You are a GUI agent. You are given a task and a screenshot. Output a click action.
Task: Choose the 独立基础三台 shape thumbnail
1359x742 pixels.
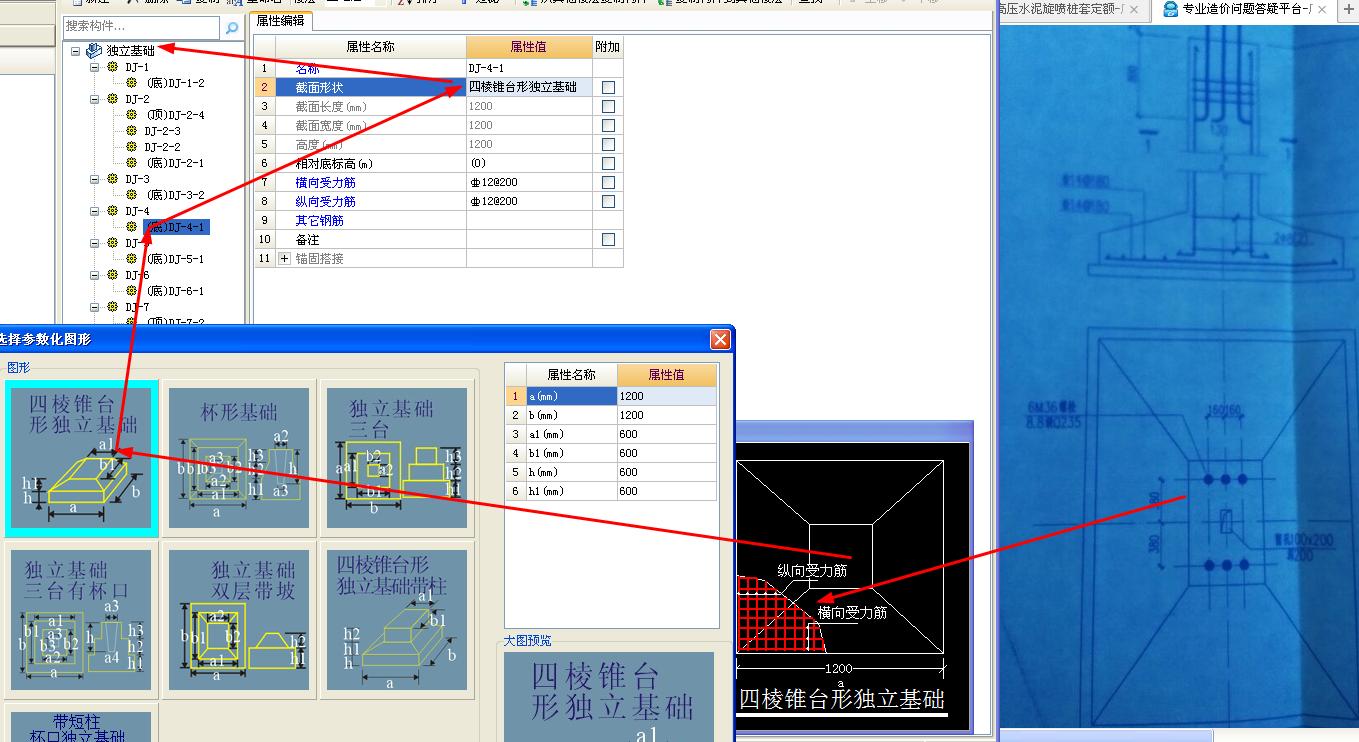coord(397,458)
